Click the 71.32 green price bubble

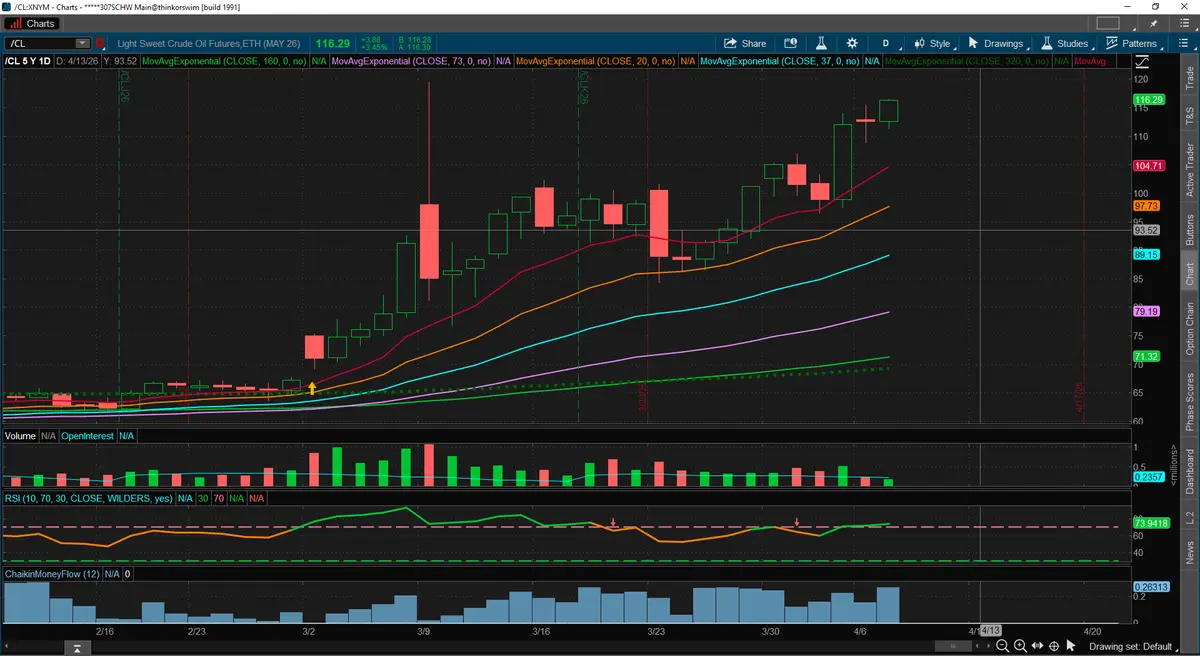(1146, 357)
